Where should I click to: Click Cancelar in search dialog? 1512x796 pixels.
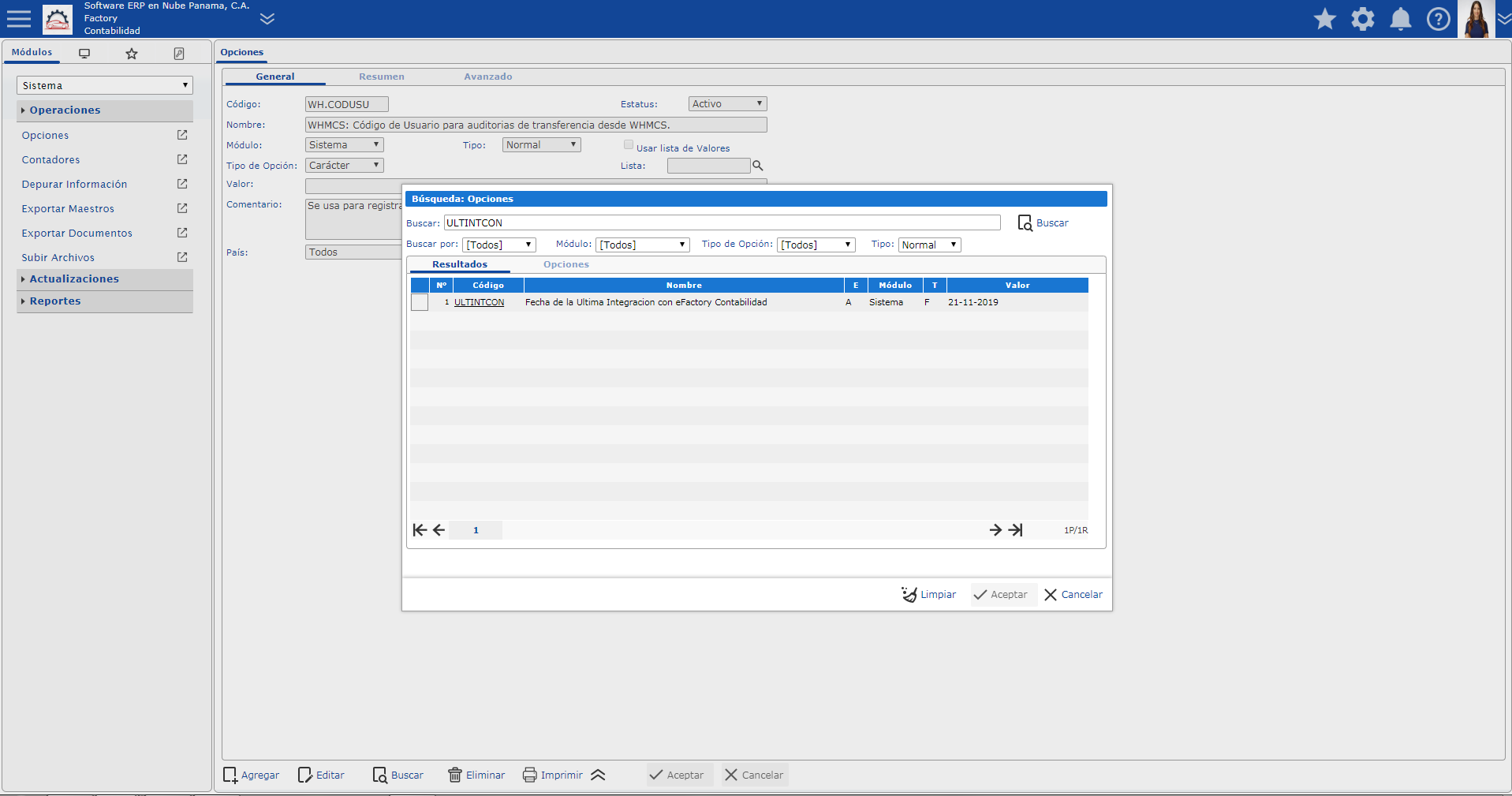coord(1073,595)
